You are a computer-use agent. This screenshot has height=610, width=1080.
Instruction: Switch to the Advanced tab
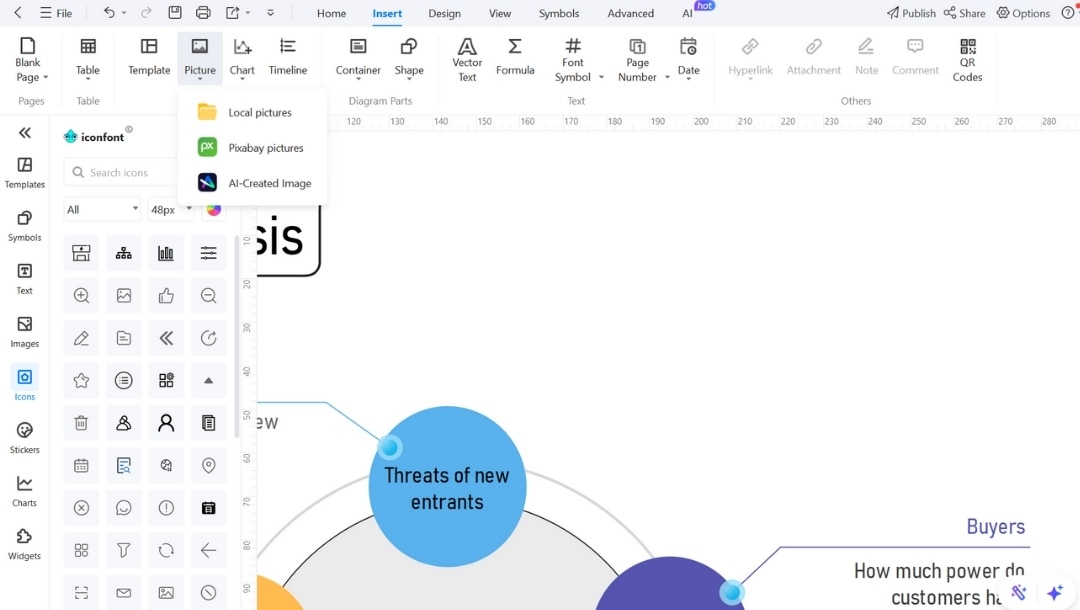[x=630, y=13]
